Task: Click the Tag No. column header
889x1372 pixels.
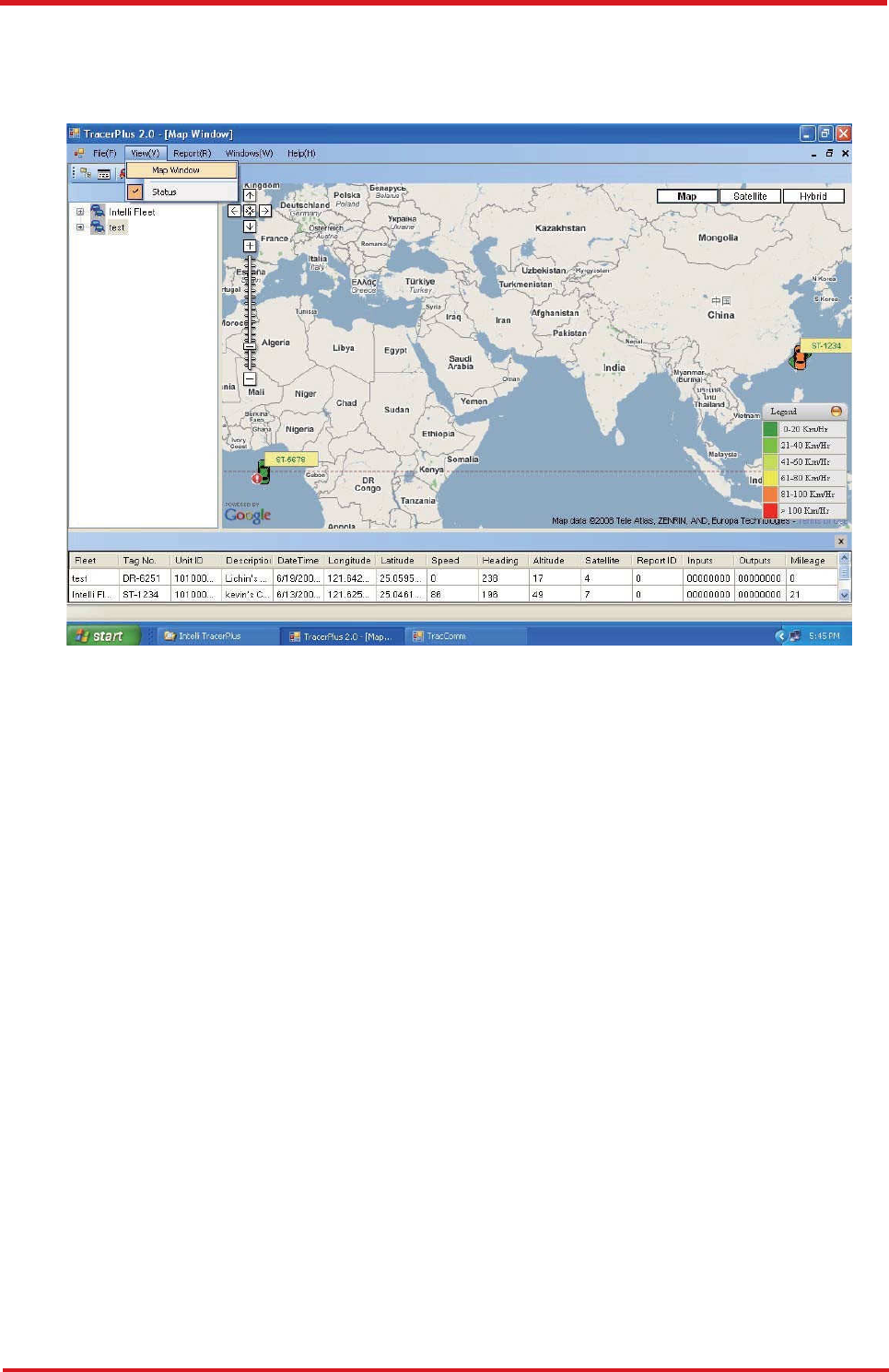Action: click(145, 560)
